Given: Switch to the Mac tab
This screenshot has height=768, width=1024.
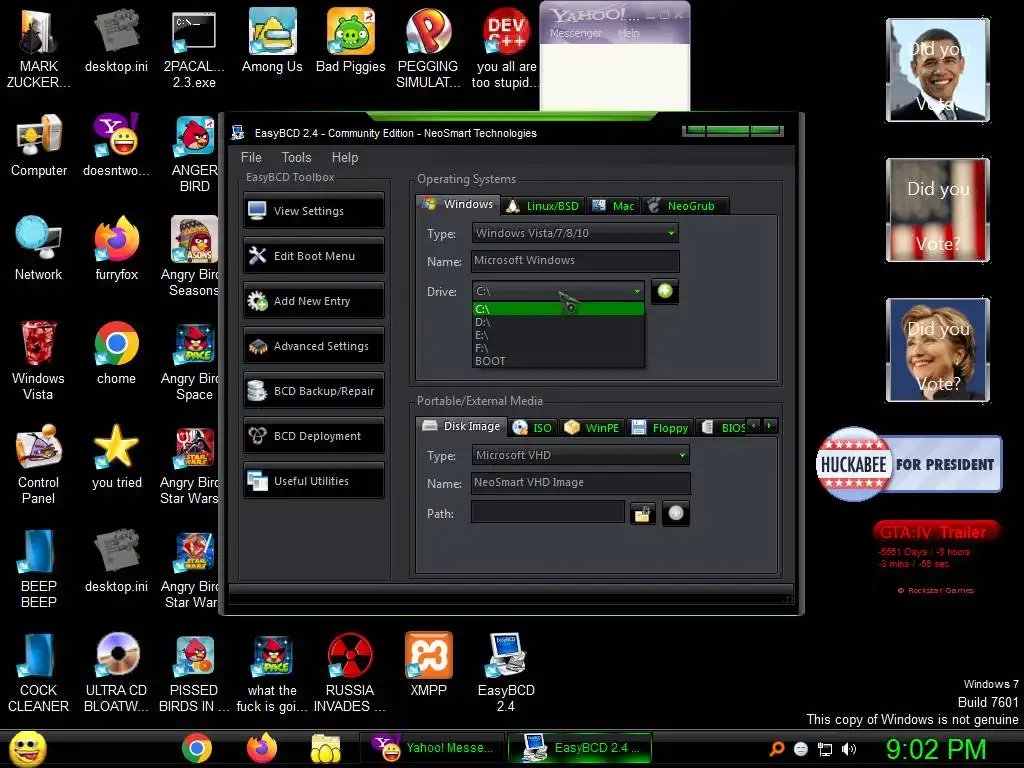Looking at the screenshot, I should (x=614, y=206).
